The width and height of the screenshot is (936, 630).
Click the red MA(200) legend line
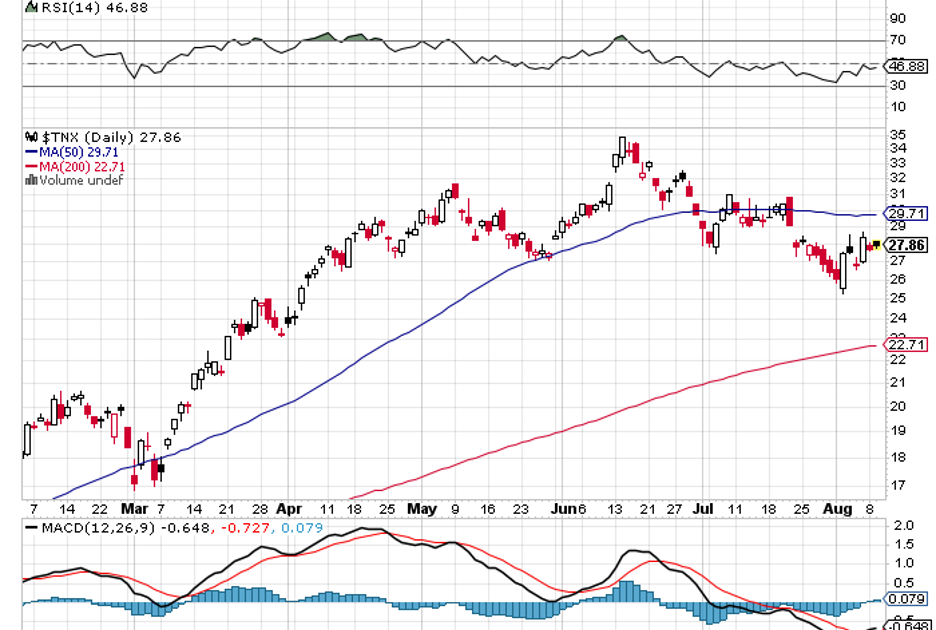point(30,166)
